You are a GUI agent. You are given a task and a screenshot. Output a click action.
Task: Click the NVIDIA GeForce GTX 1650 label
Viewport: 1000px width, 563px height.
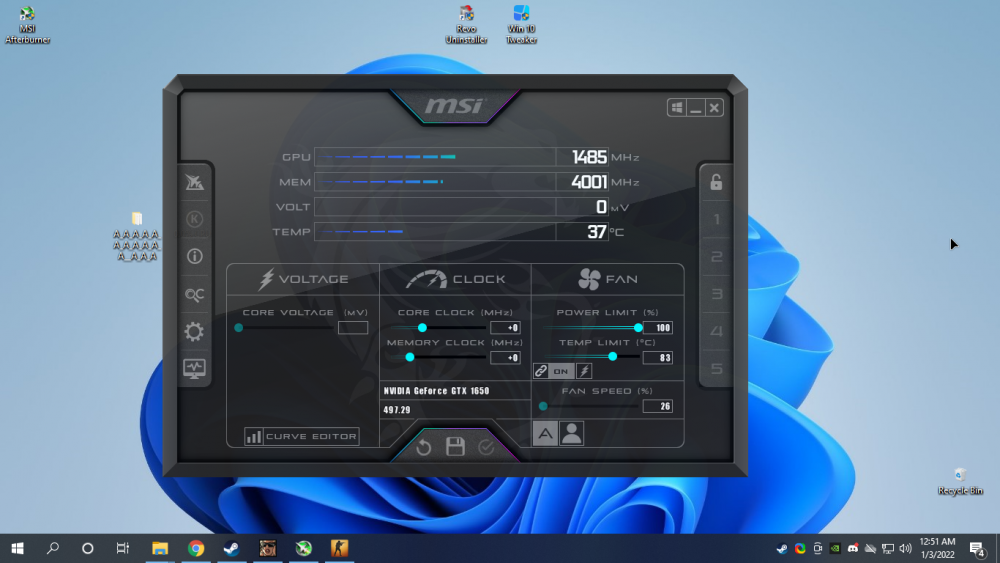(437, 391)
